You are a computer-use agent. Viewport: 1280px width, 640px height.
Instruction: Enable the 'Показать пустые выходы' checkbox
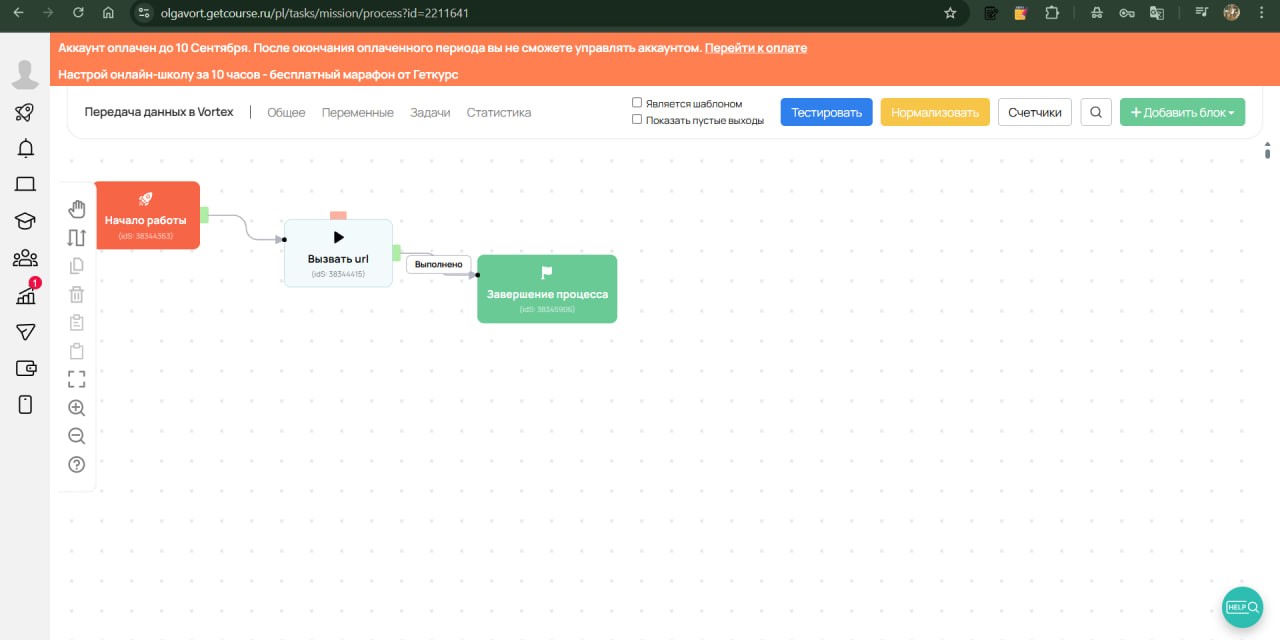point(637,120)
